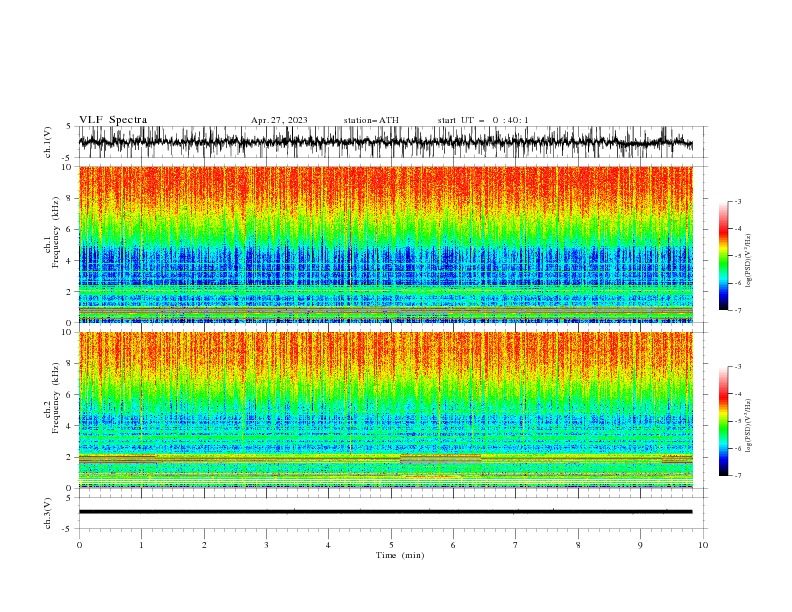Click time axis tick label "3"
Viewport: 792px width, 612px height.
[266, 545]
